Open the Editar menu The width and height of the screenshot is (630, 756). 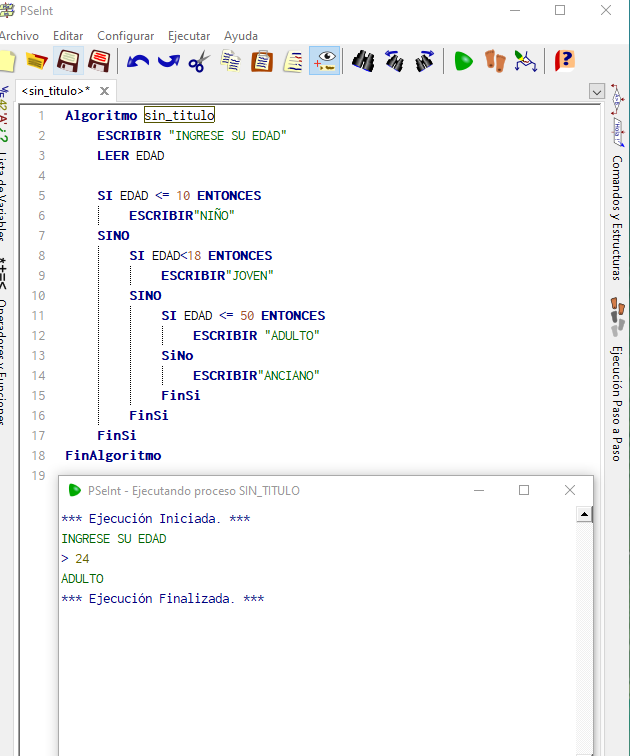[x=68, y=36]
